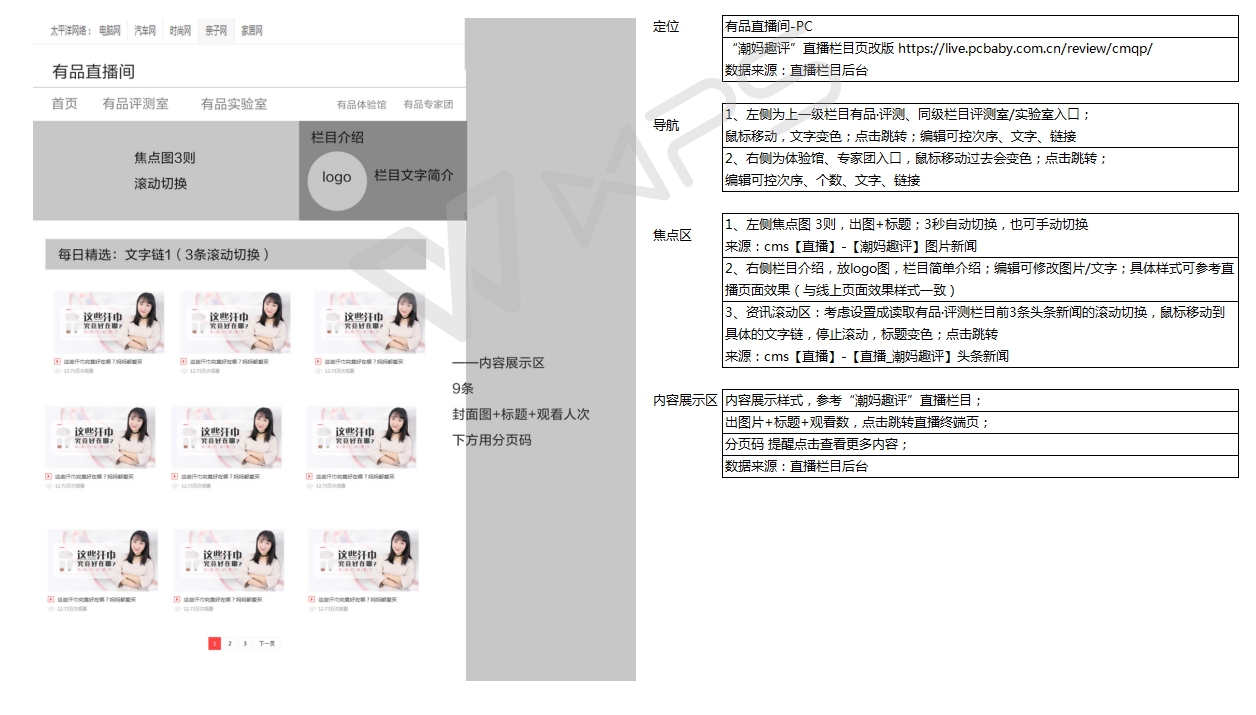Open the 有品体验馆 link
Image resolution: width=1256 pixels, height=715 pixels.
tap(361, 105)
